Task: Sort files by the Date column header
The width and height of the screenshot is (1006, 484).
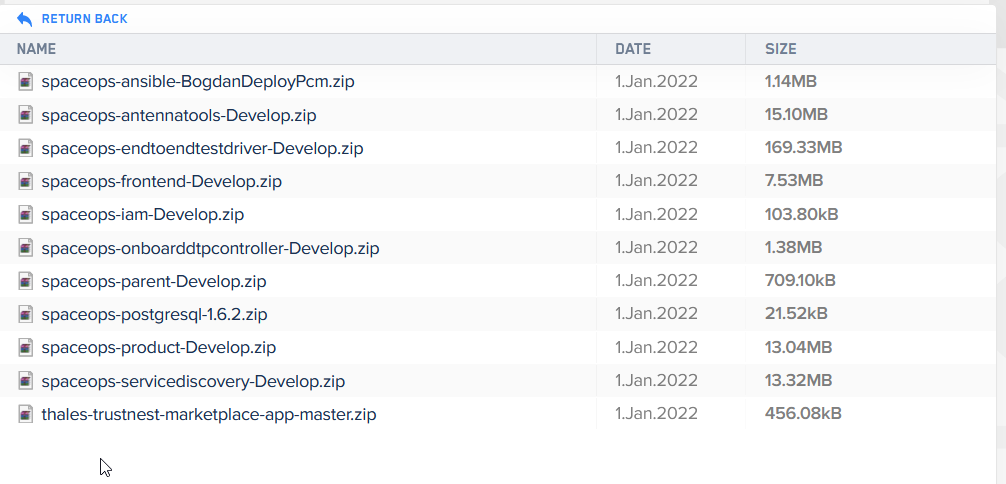Action: point(633,49)
